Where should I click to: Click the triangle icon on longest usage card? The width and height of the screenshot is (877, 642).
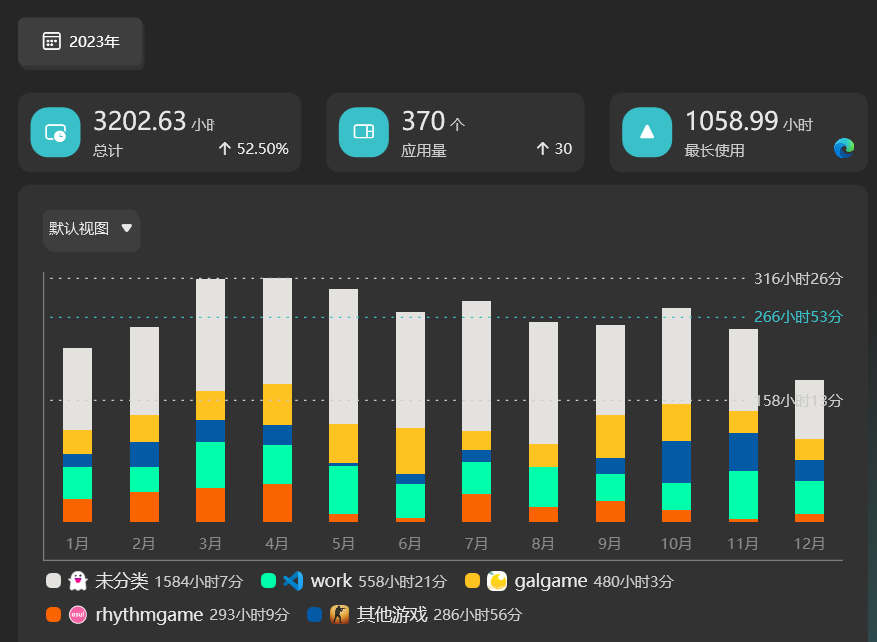click(647, 132)
